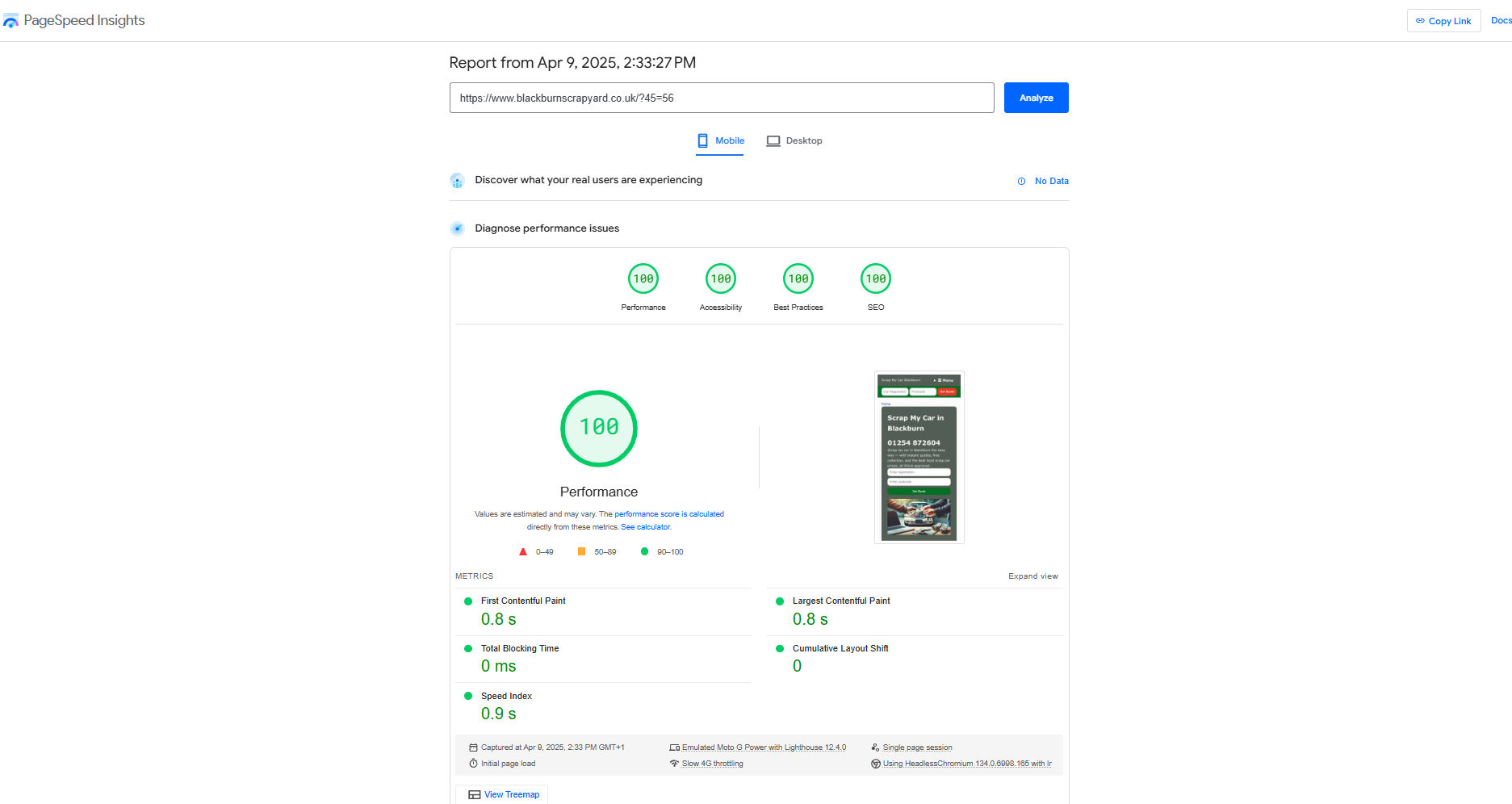
Task: Click the mobile page screenshot thumbnail
Action: (x=919, y=457)
